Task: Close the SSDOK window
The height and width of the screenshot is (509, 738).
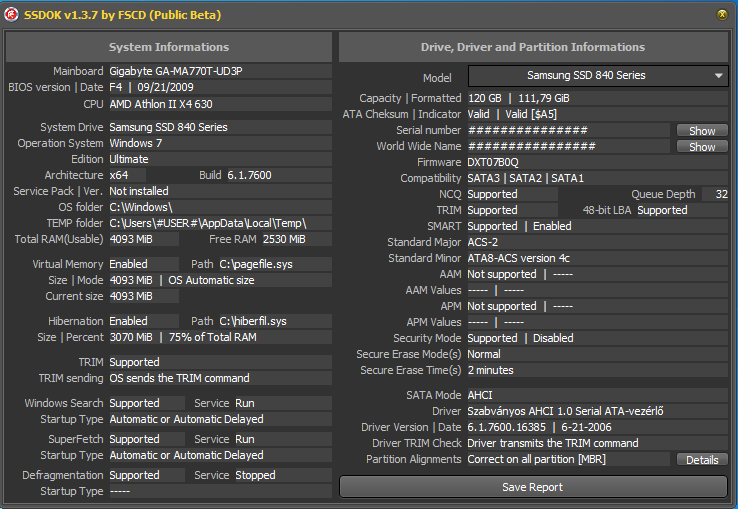Action: [x=722, y=15]
